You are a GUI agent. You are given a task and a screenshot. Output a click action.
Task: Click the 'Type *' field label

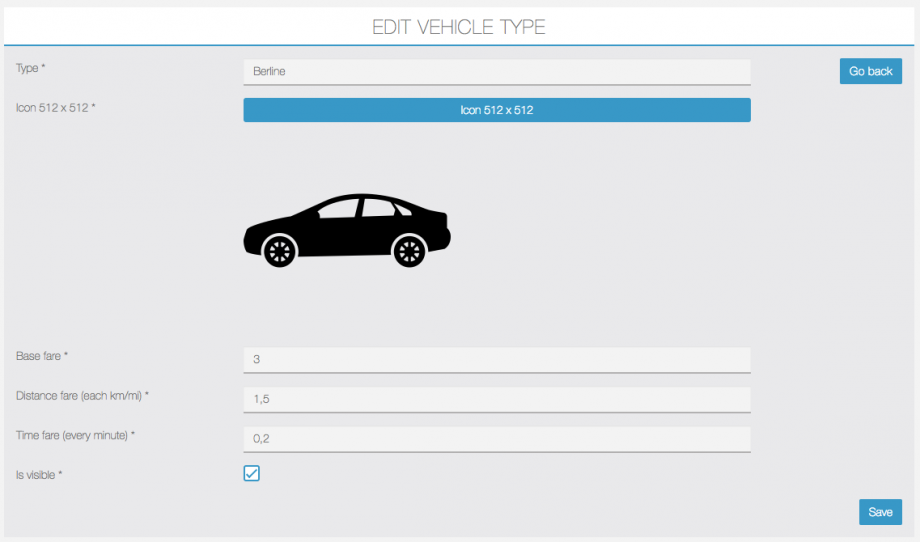click(x=31, y=68)
